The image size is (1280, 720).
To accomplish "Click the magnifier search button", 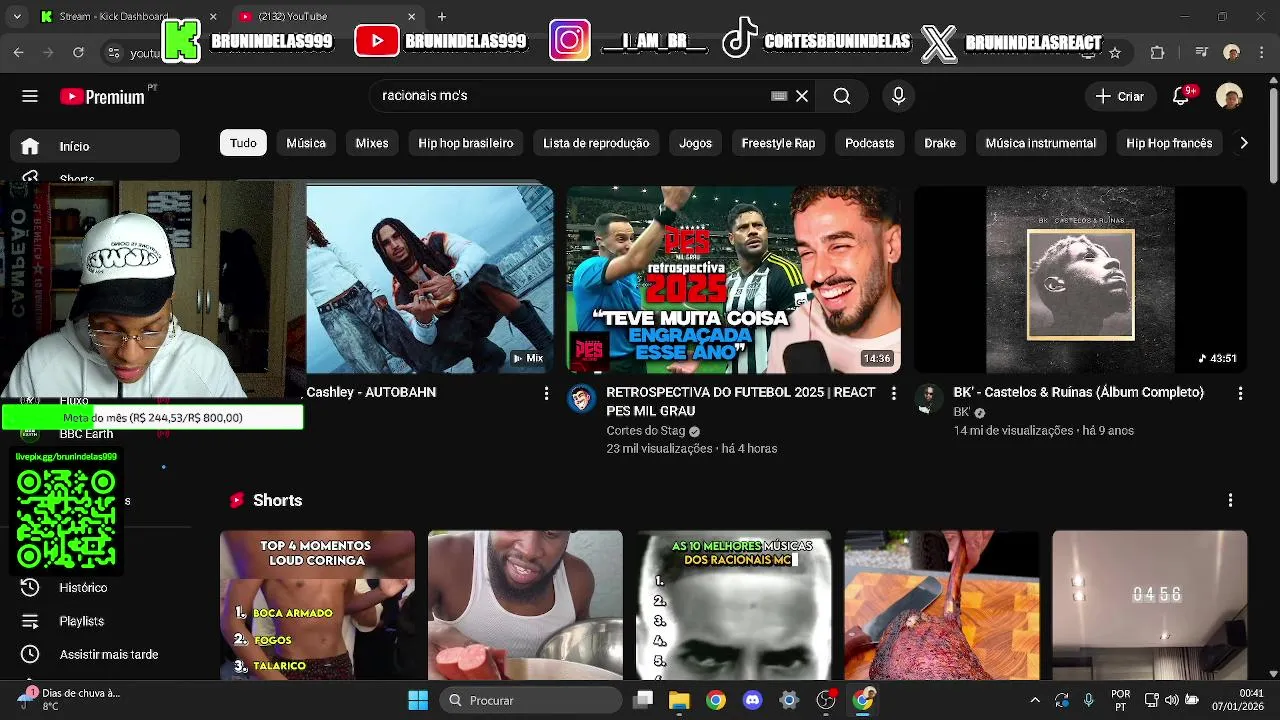I will pyautogui.click(x=842, y=96).
